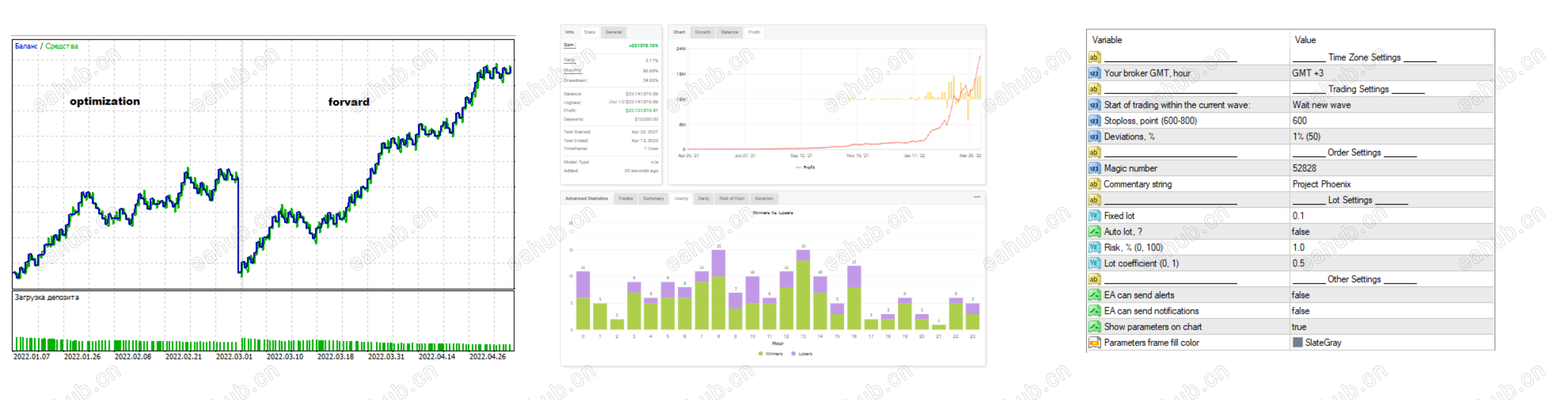Open the Summary tab
Image resolution: width=1568 pixels, height=400 pixels.
[654, 198]
